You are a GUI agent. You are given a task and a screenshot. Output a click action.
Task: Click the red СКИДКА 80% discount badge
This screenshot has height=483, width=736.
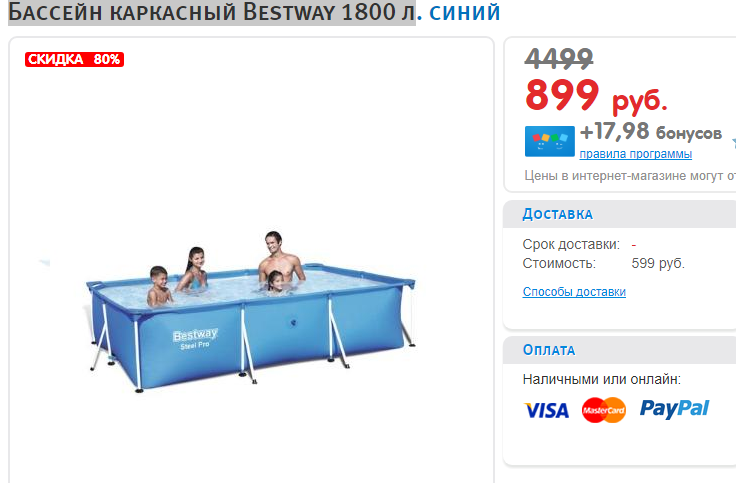point(74,60)
